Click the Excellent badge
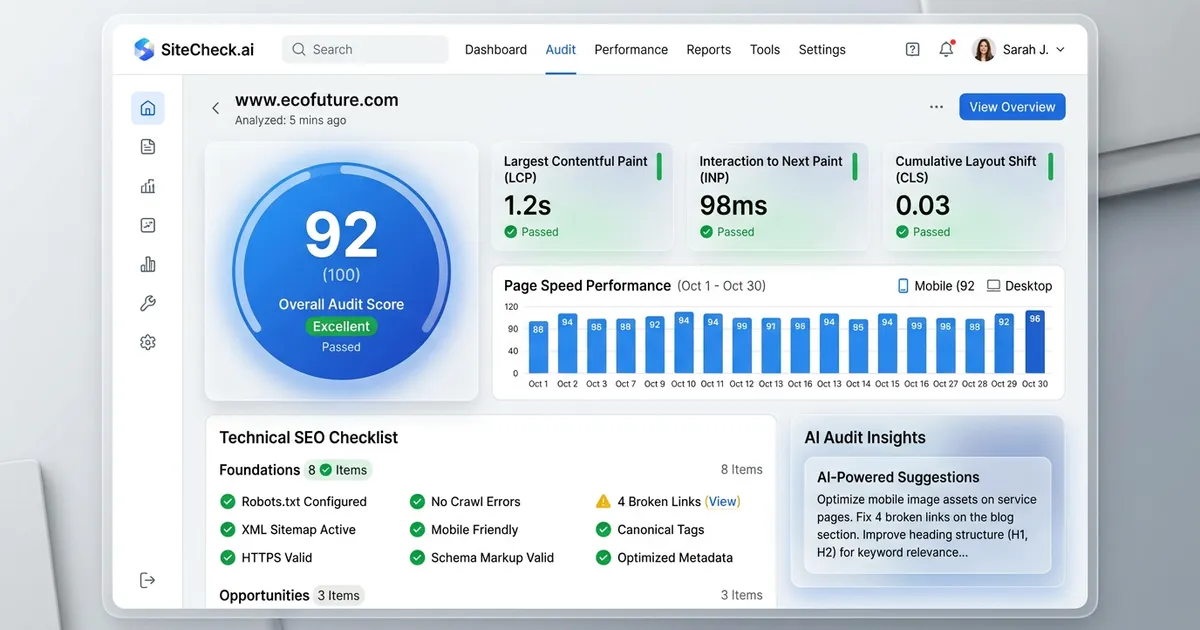 click(341, 326)
